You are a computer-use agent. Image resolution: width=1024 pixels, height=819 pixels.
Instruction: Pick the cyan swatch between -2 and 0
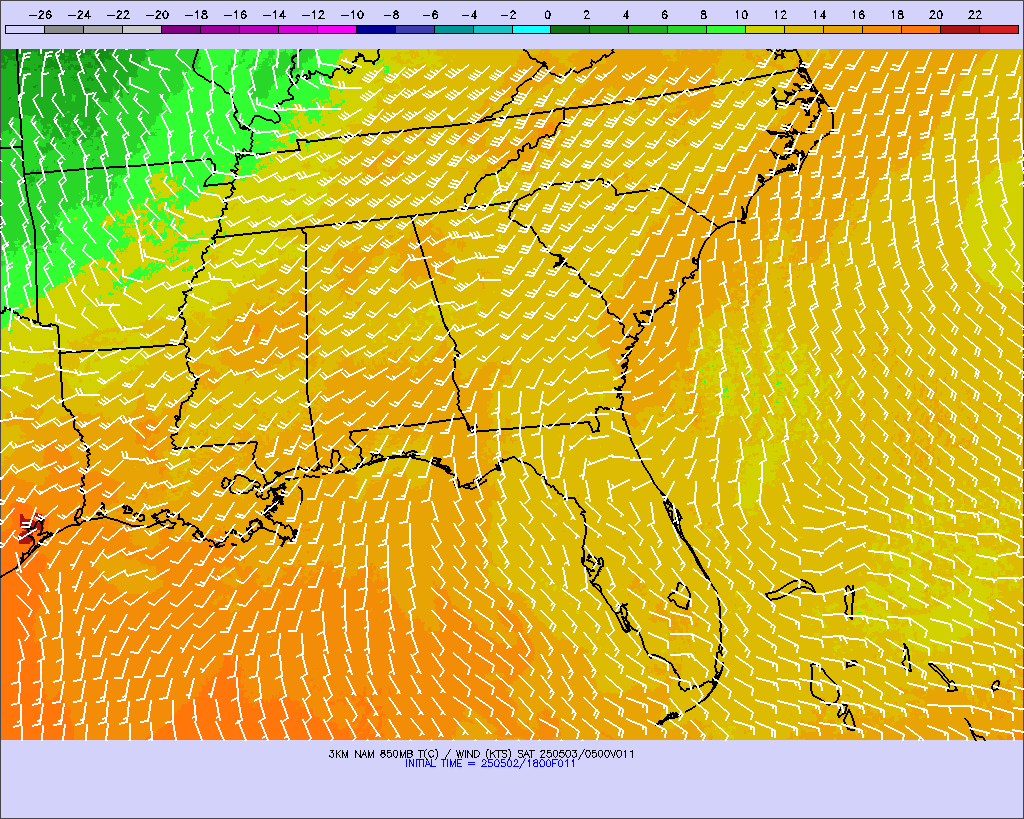click(532, 29)
